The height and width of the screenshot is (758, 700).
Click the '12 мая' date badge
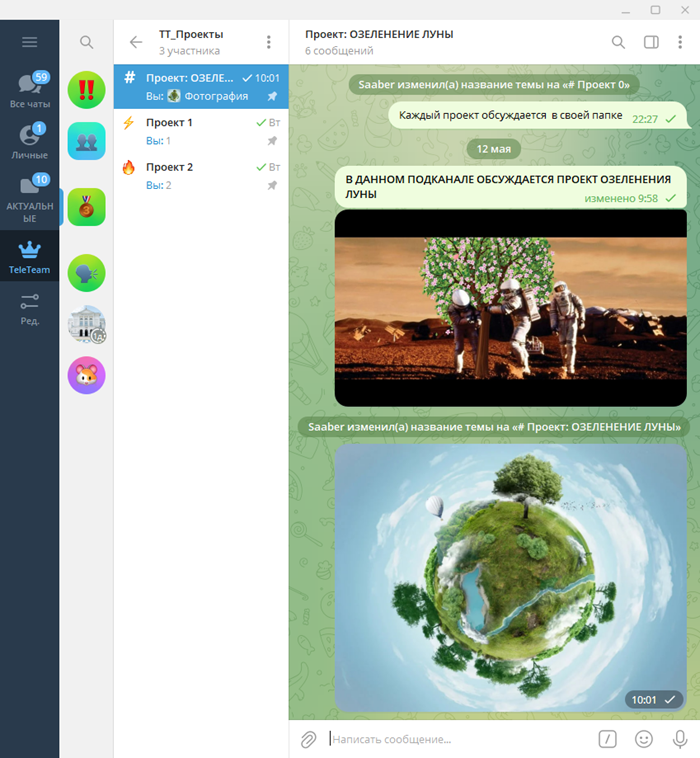pyautogui.click(x=494, y=149)
